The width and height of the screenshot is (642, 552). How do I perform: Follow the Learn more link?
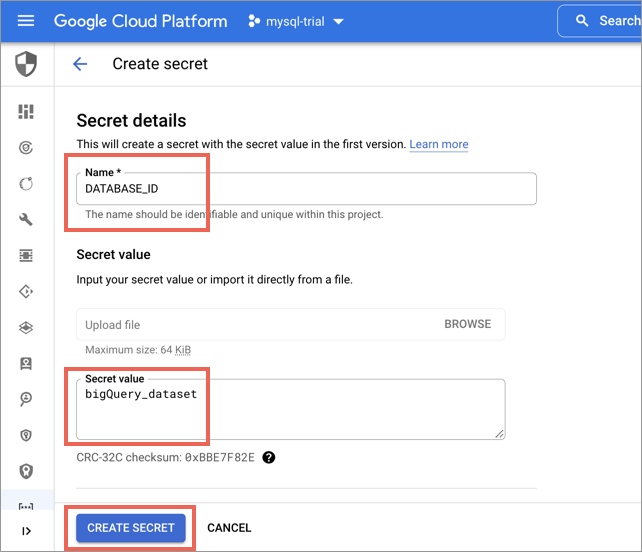pos(439,144)
